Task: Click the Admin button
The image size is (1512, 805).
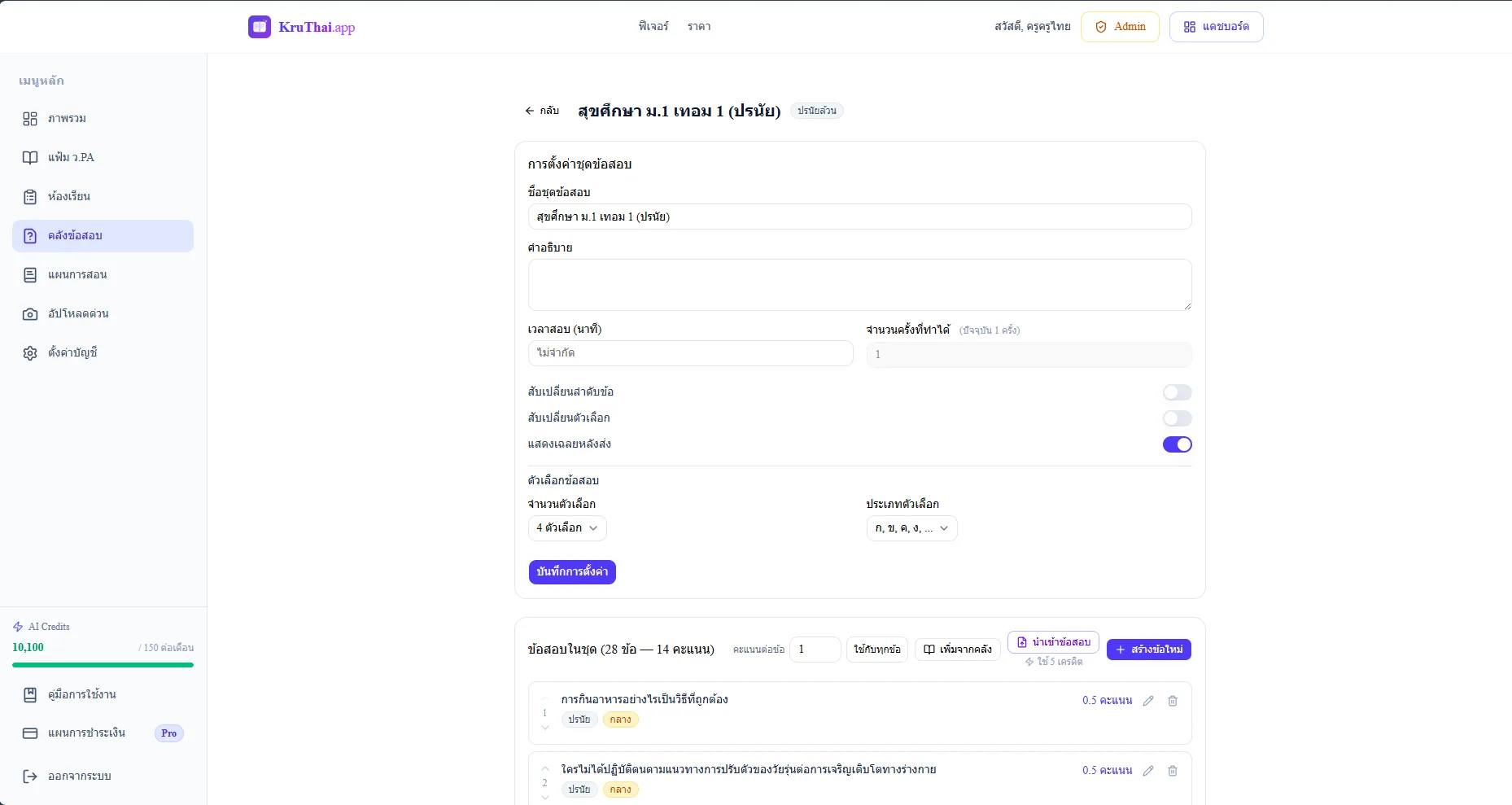Action: tap(1120, 27)
